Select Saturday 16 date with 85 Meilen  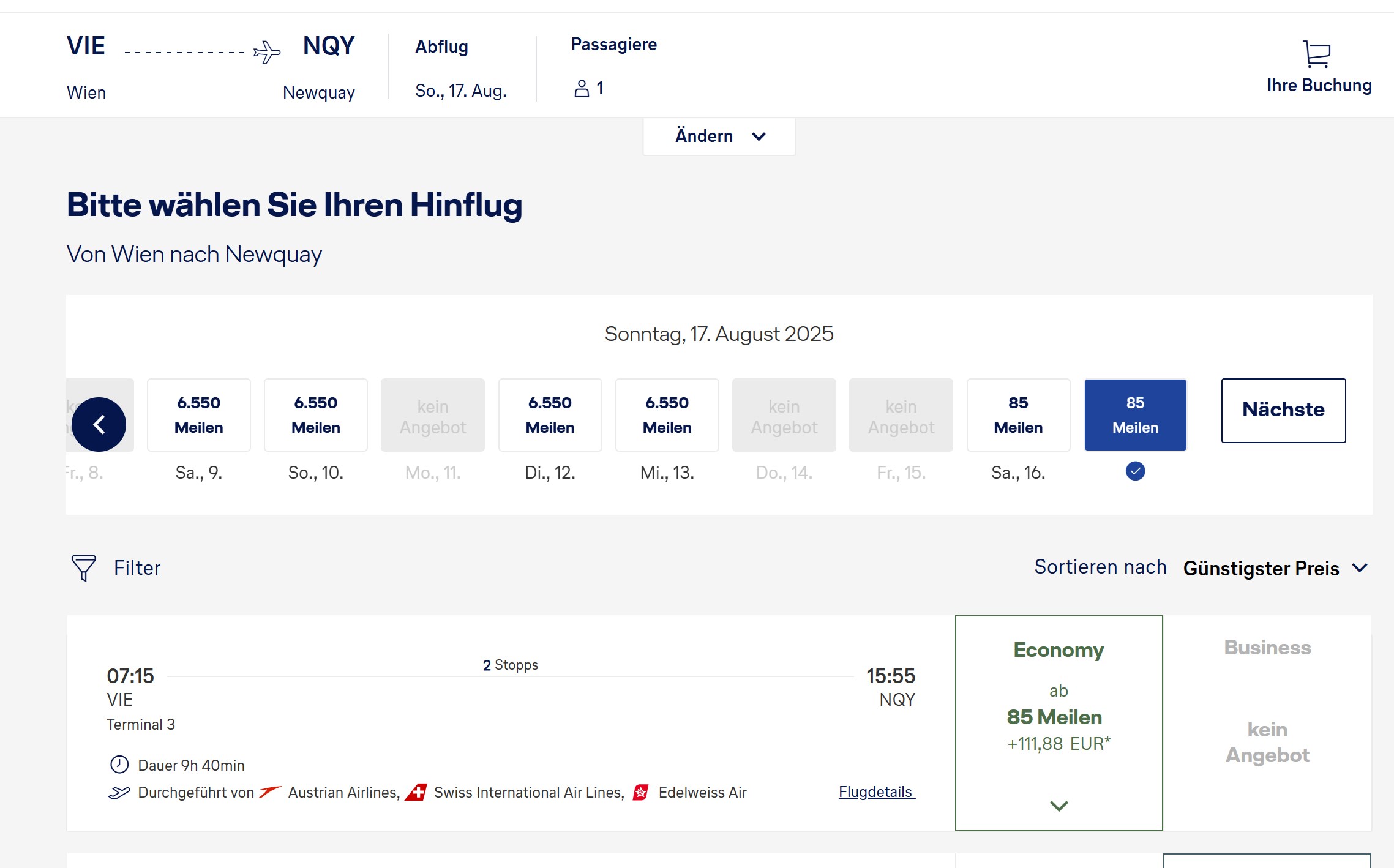1018,415
